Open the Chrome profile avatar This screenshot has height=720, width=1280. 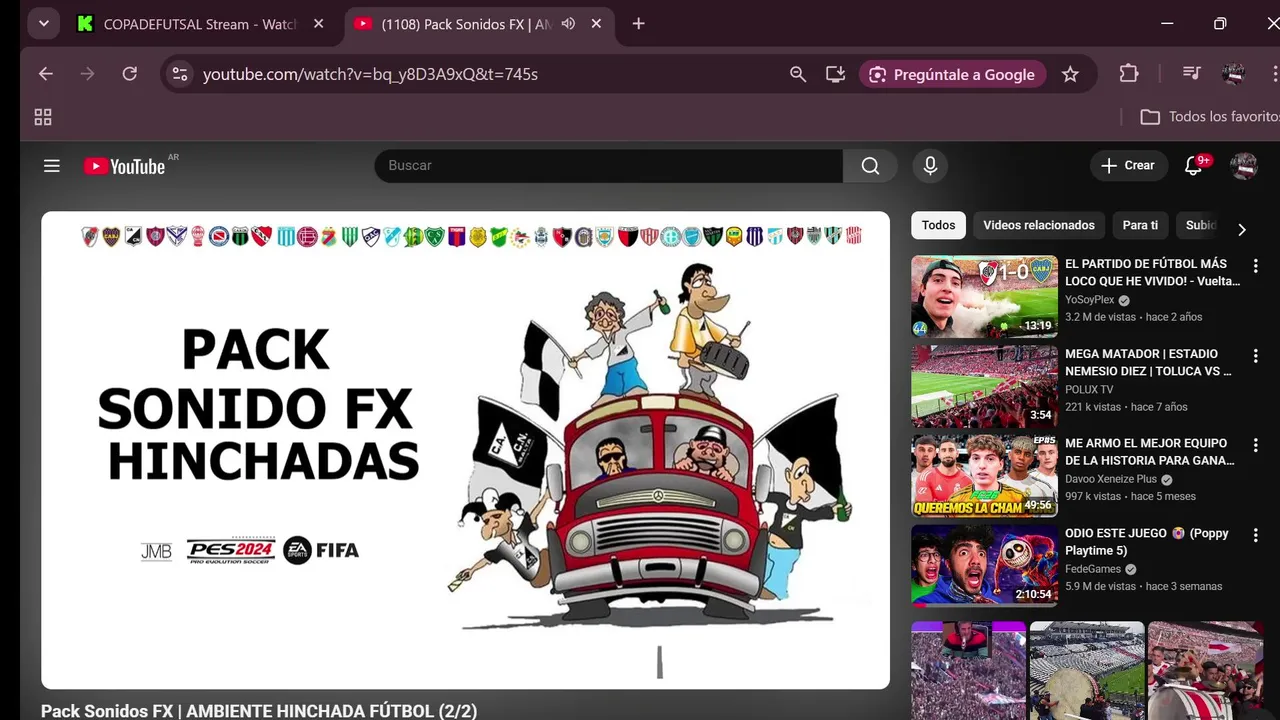pyautogui.click(x=1233, y=74)
